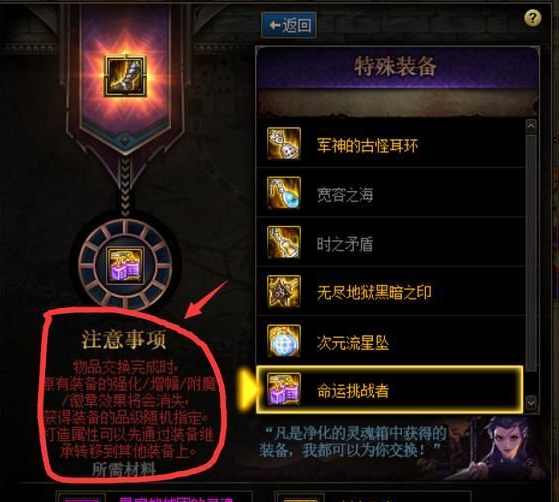The height and width of the screenshot is (502, 559).
Task: Click the 军神的古怪耳环 earring icon
Action: (x=284, y=143)
